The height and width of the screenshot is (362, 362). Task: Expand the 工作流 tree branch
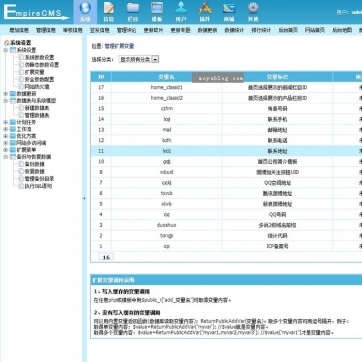(x=6, y=129)
